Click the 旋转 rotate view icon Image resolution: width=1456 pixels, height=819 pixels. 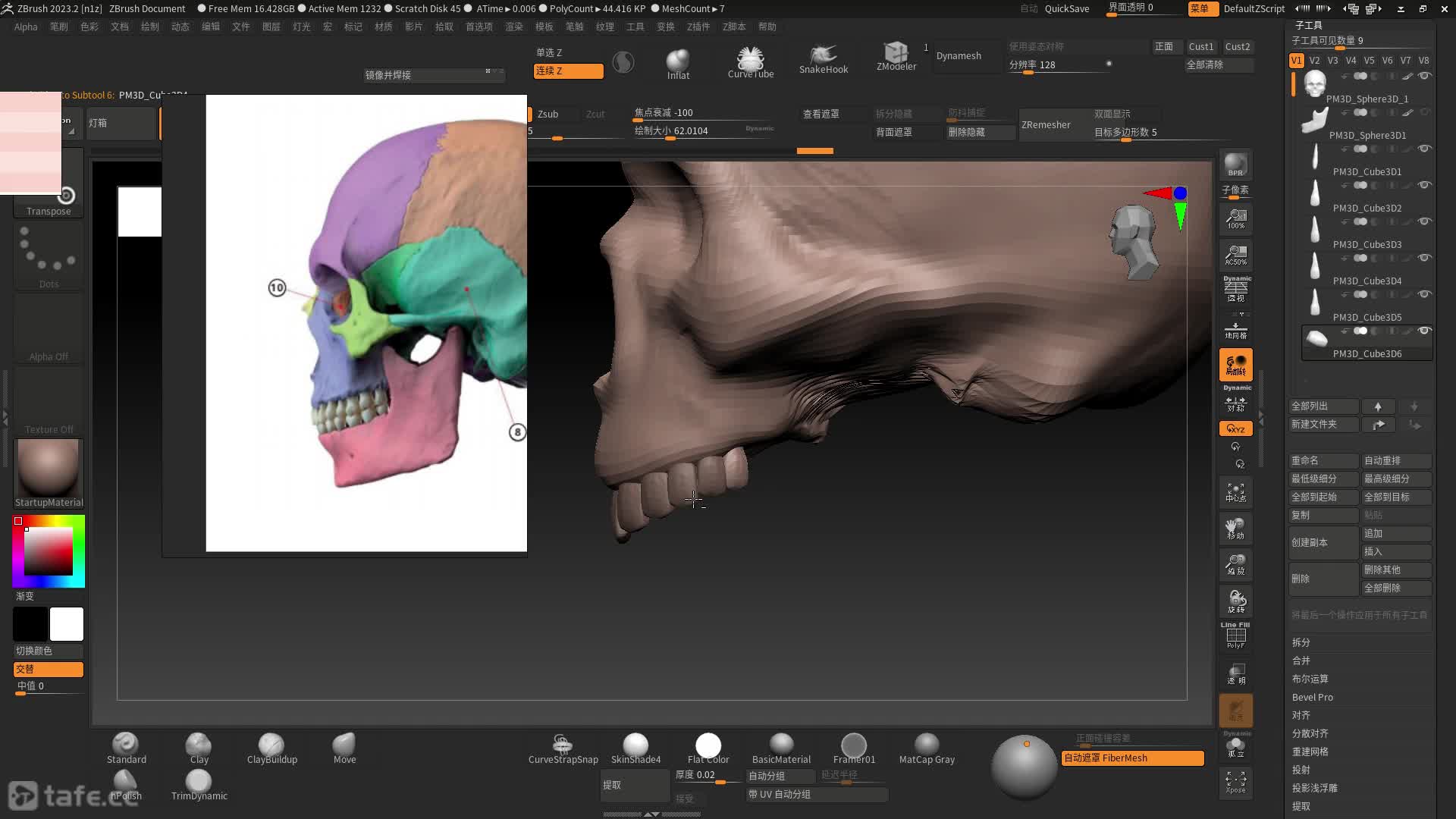[x=1235, y=601]
